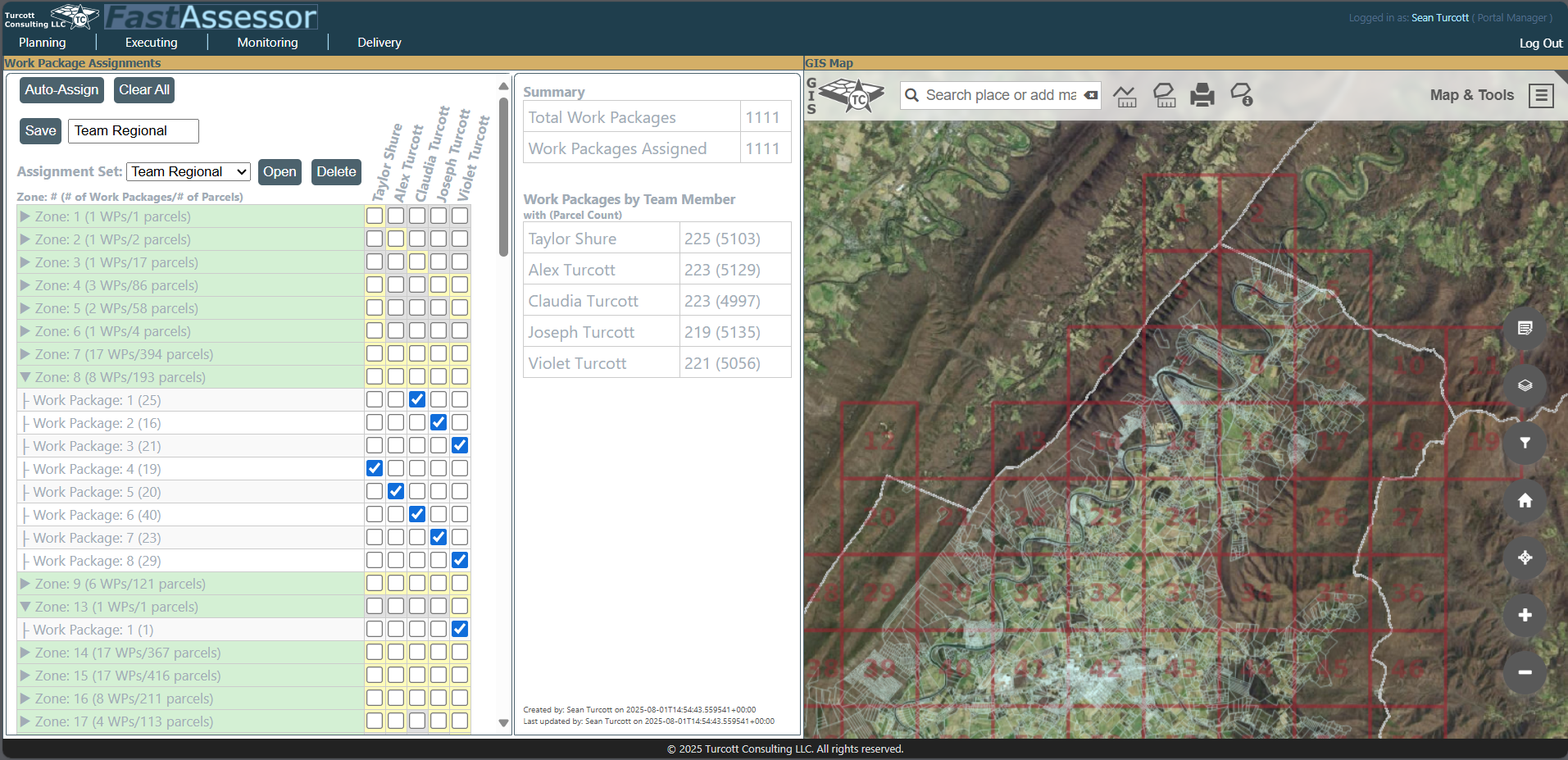Viewport: 1568px width, 760px height.
Task: Click the measure distance tool icon
Action: [x=1125, y=96]
